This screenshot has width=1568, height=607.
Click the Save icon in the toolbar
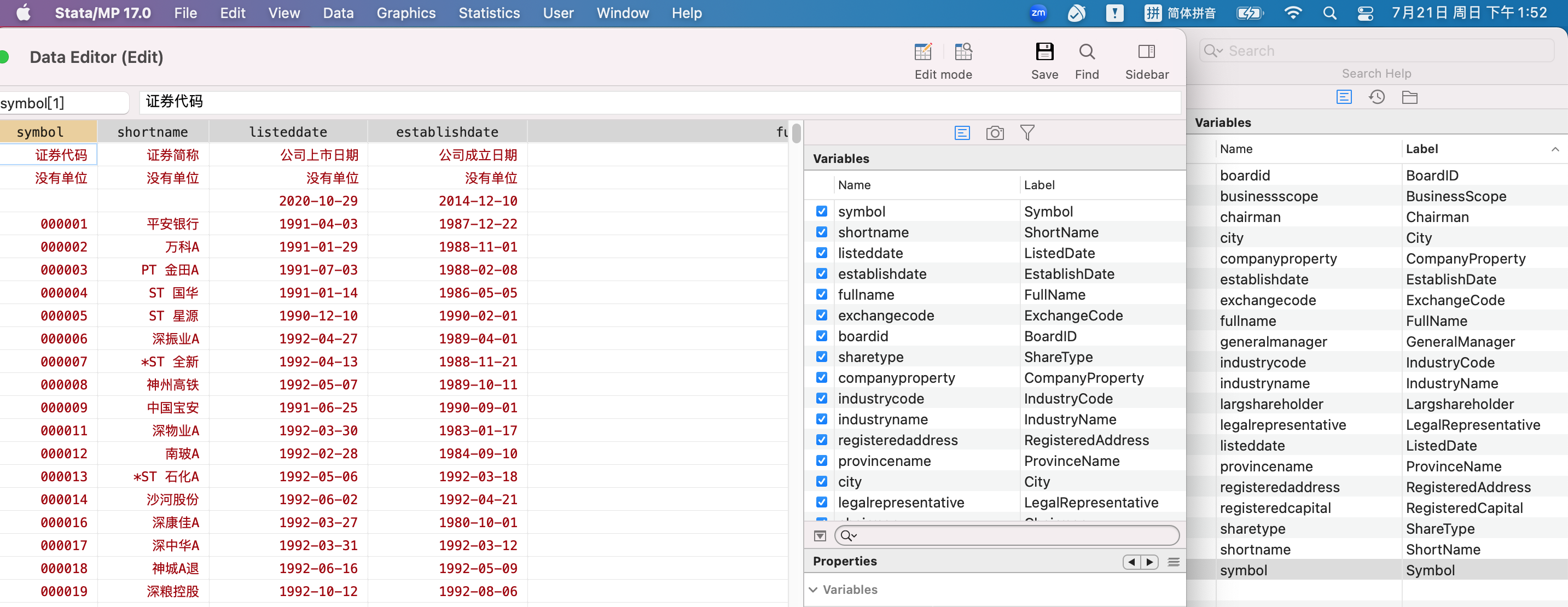(1044, 52)
